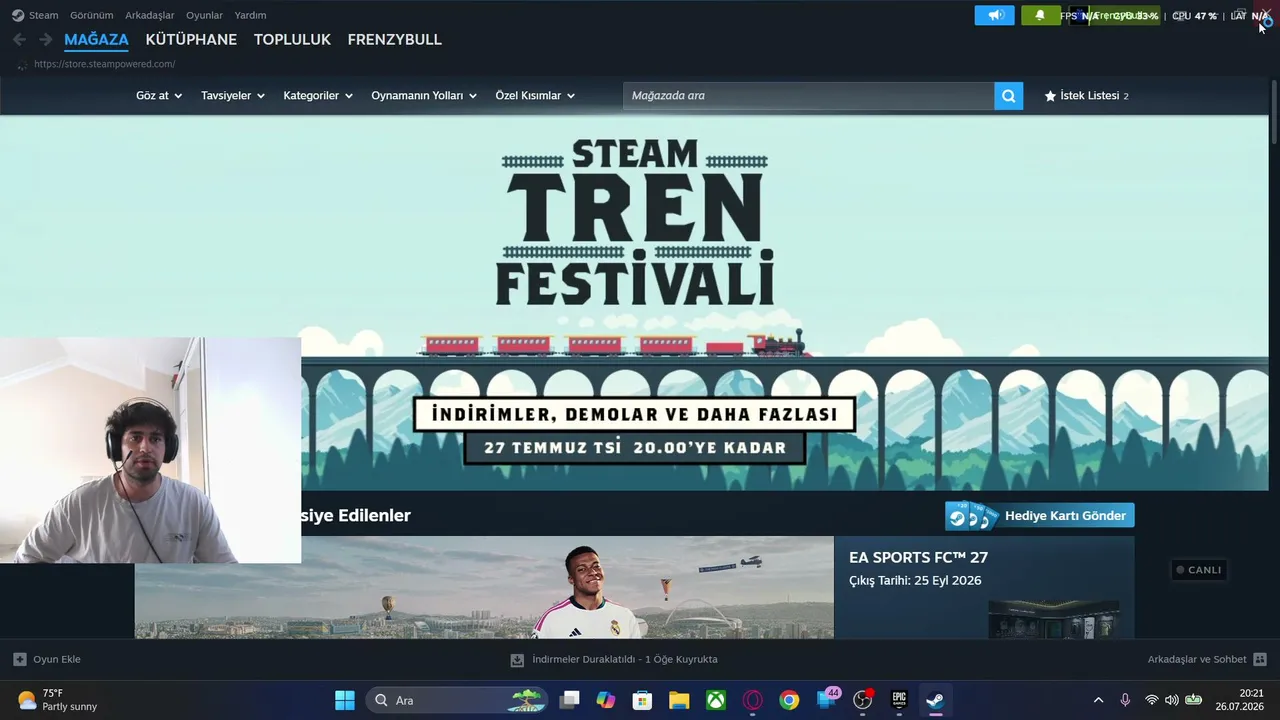Open File Explorer from the taskbar
The width and height of the screenshot is (1280, 720).
click(679, 700)
